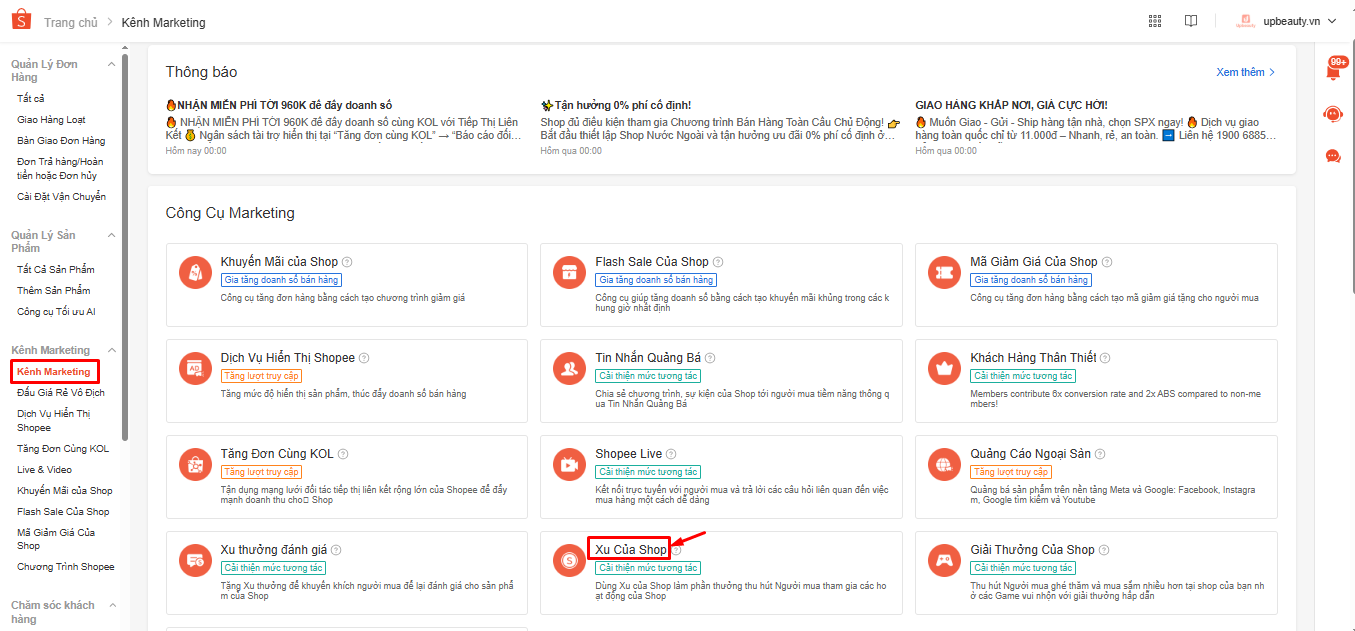The image size is (1355, 631).
Task: Select Tất Cả Sản Phẩm in sidebar
Action: point(55,269)
